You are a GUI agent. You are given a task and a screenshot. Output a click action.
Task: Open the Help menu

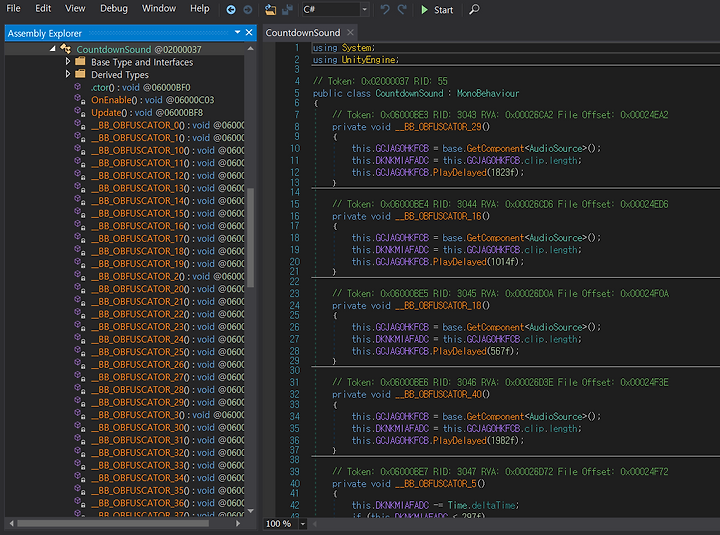tap(200, 8)
